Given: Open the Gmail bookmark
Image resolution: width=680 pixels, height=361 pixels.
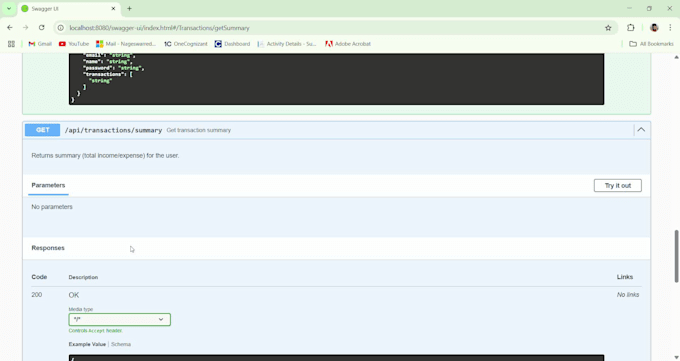Looking at the screenshot, I should tap(40, 44).
